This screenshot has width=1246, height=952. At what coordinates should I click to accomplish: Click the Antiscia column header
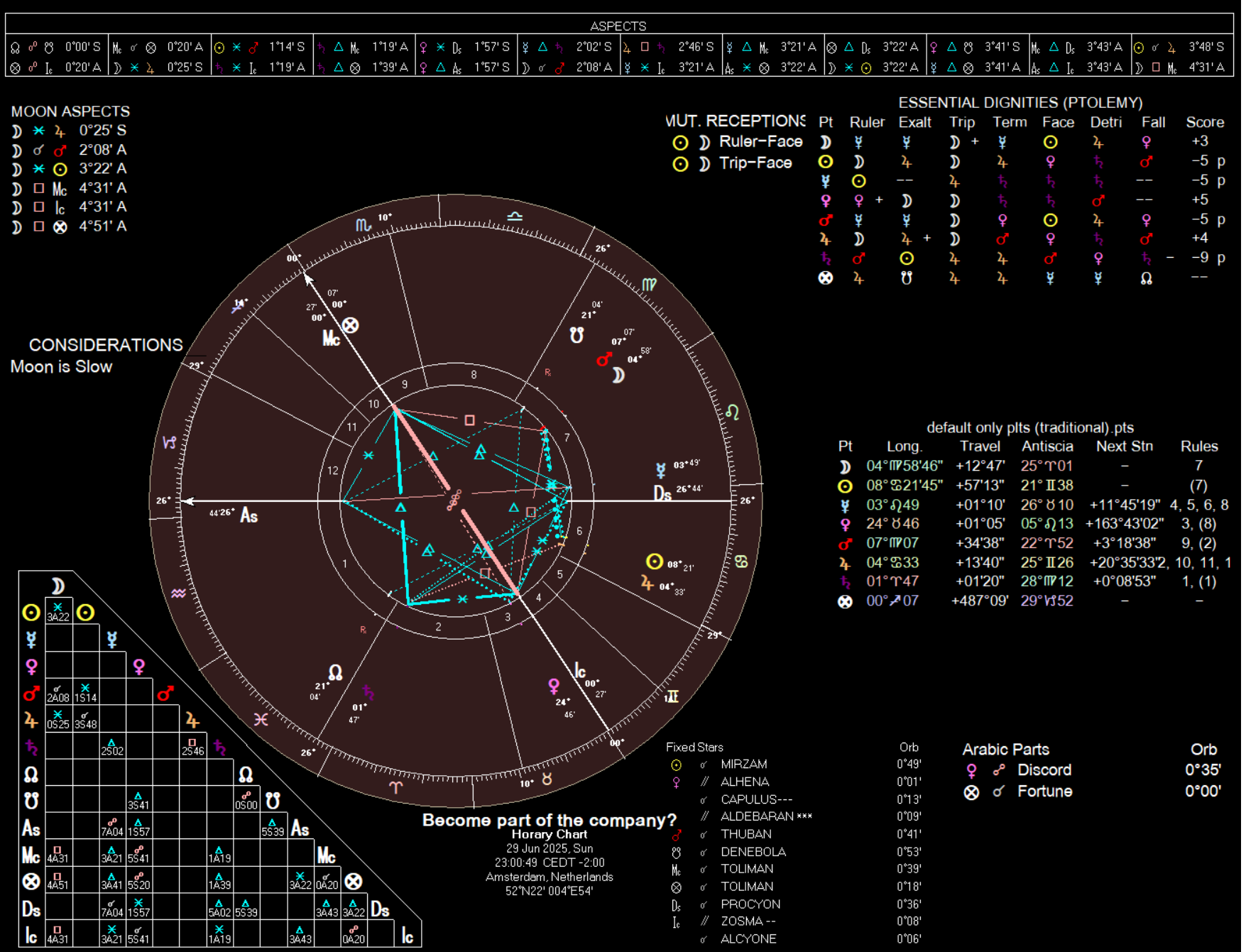[1047, 447]
